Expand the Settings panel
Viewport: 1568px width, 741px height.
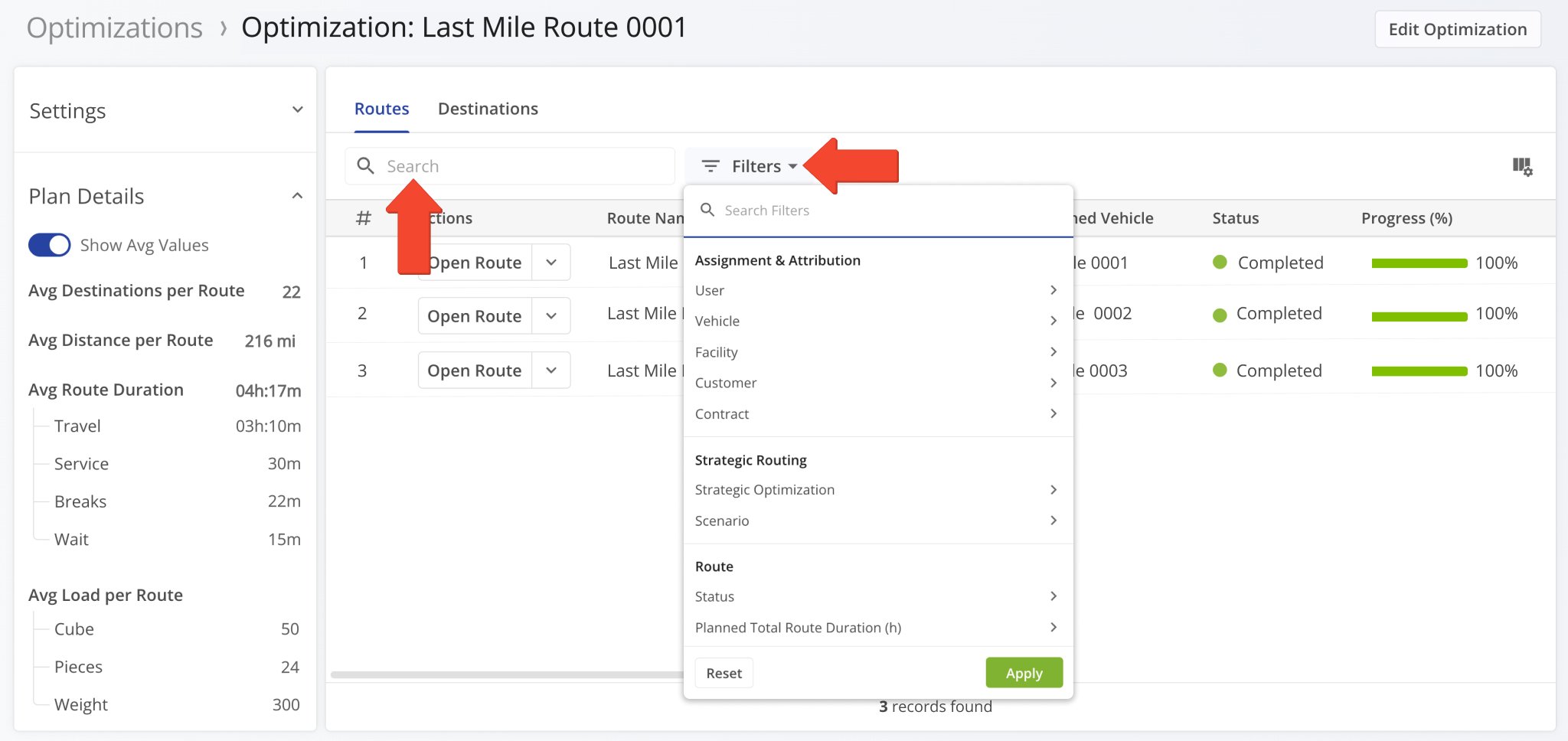pos(298,110)
